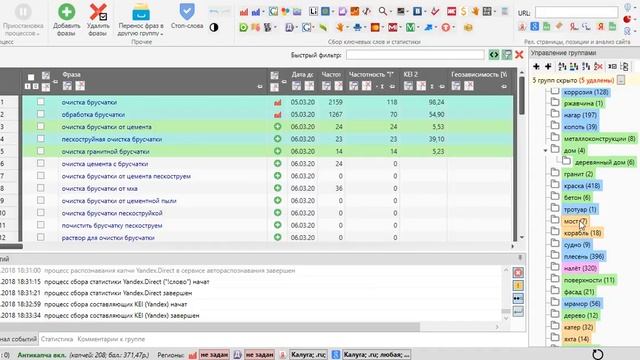
Task: Check the box for раствор для очистки брусчатки
Action: click(40, 237)
